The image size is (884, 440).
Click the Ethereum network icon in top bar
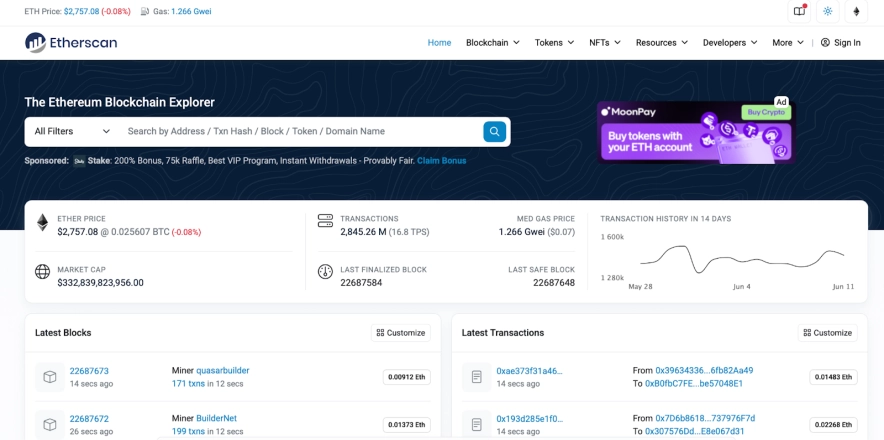tap(856, 11)
